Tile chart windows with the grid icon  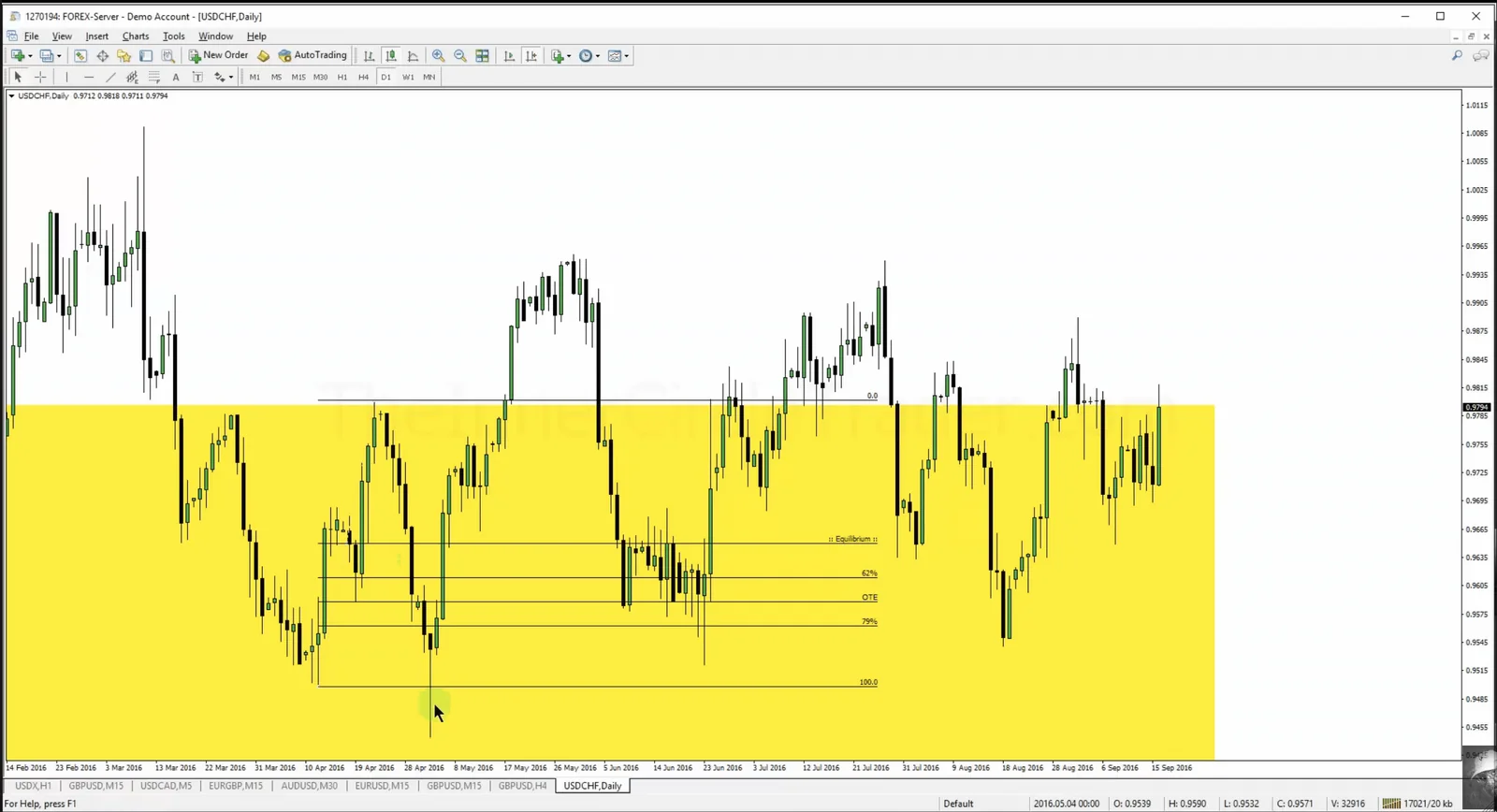(x=483, y=56)
